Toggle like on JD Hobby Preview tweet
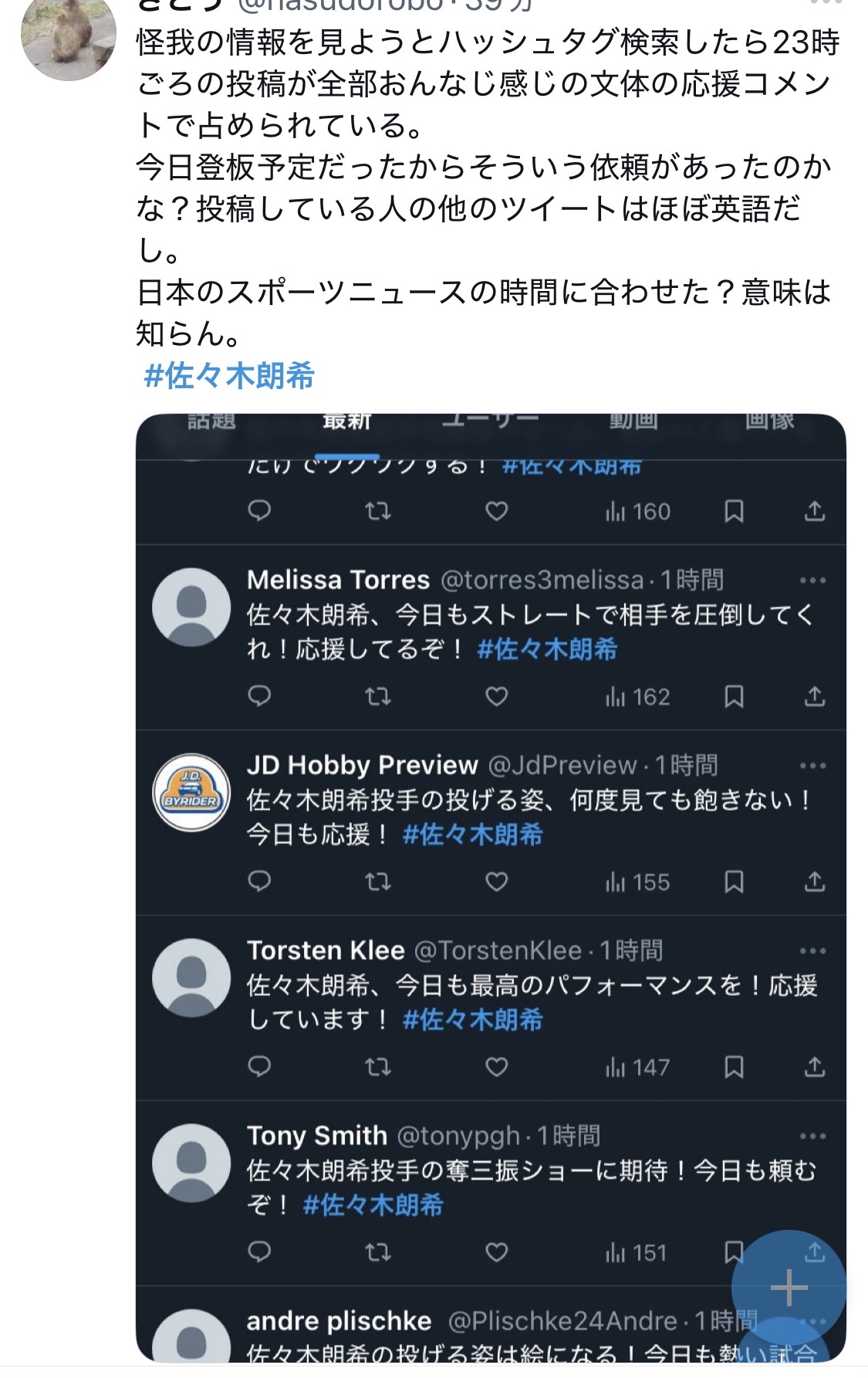 (x=496, y=882)
